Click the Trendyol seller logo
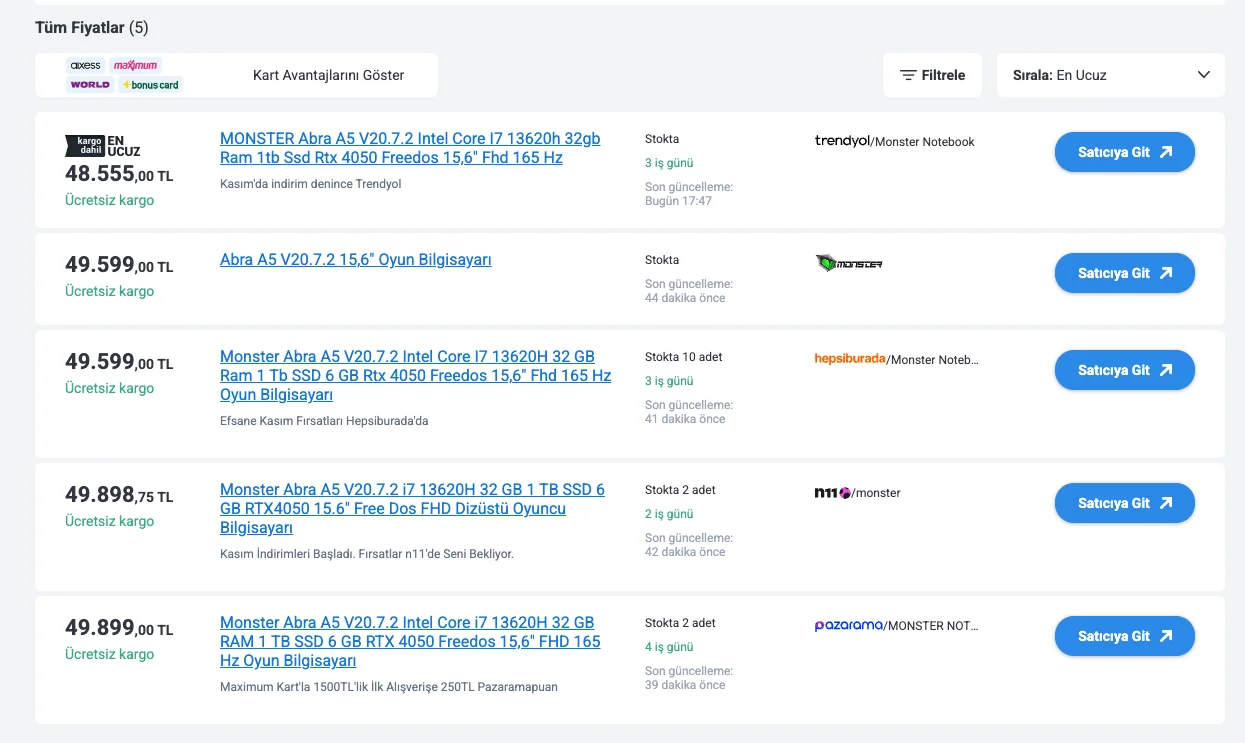The width and height of the screenshot is (1245, 743). (x=842, y=141)
